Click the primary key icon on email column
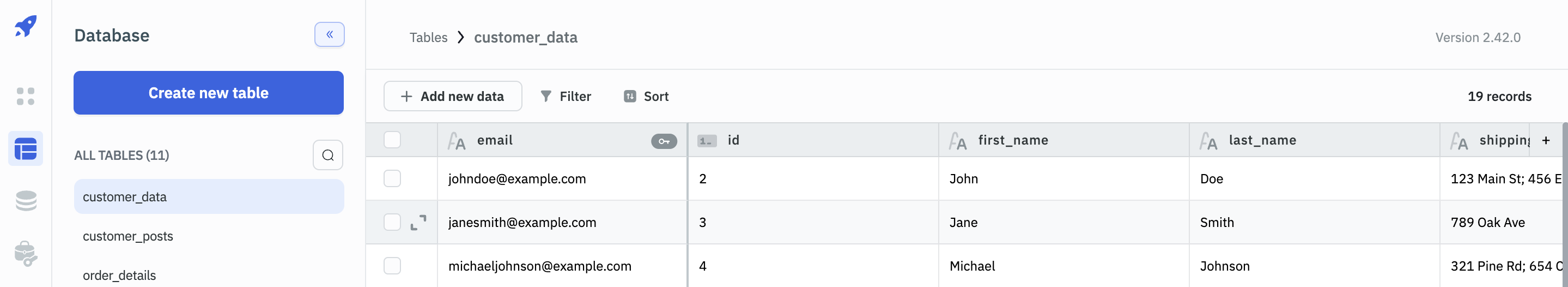Viewport: 1568px width, 287px height. click(664, 141)
